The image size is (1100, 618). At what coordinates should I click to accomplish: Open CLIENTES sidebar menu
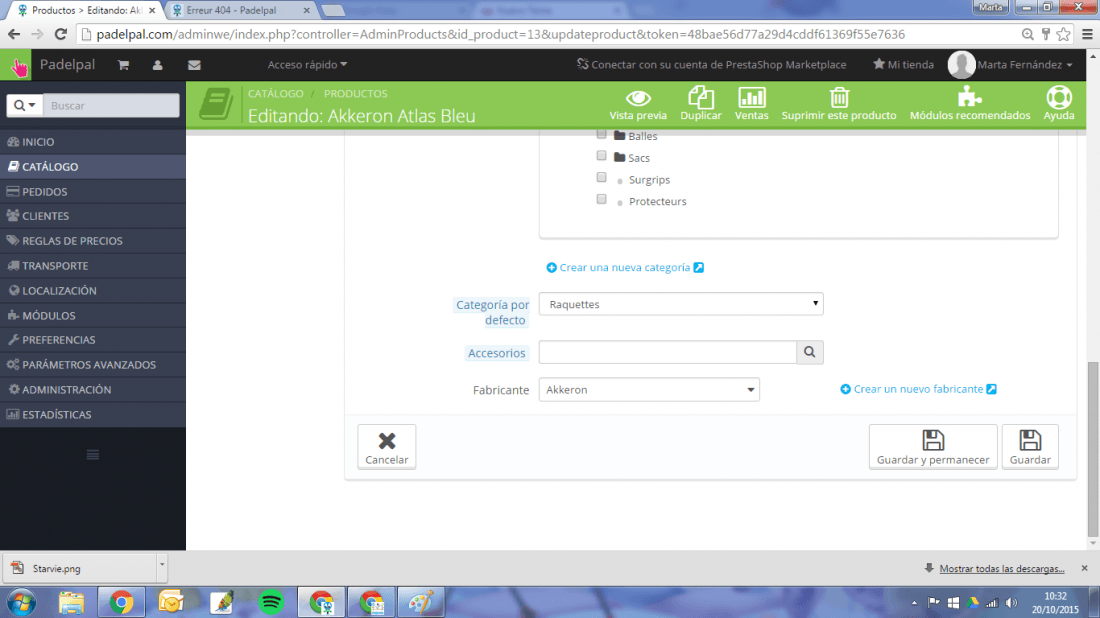[93, 216]
